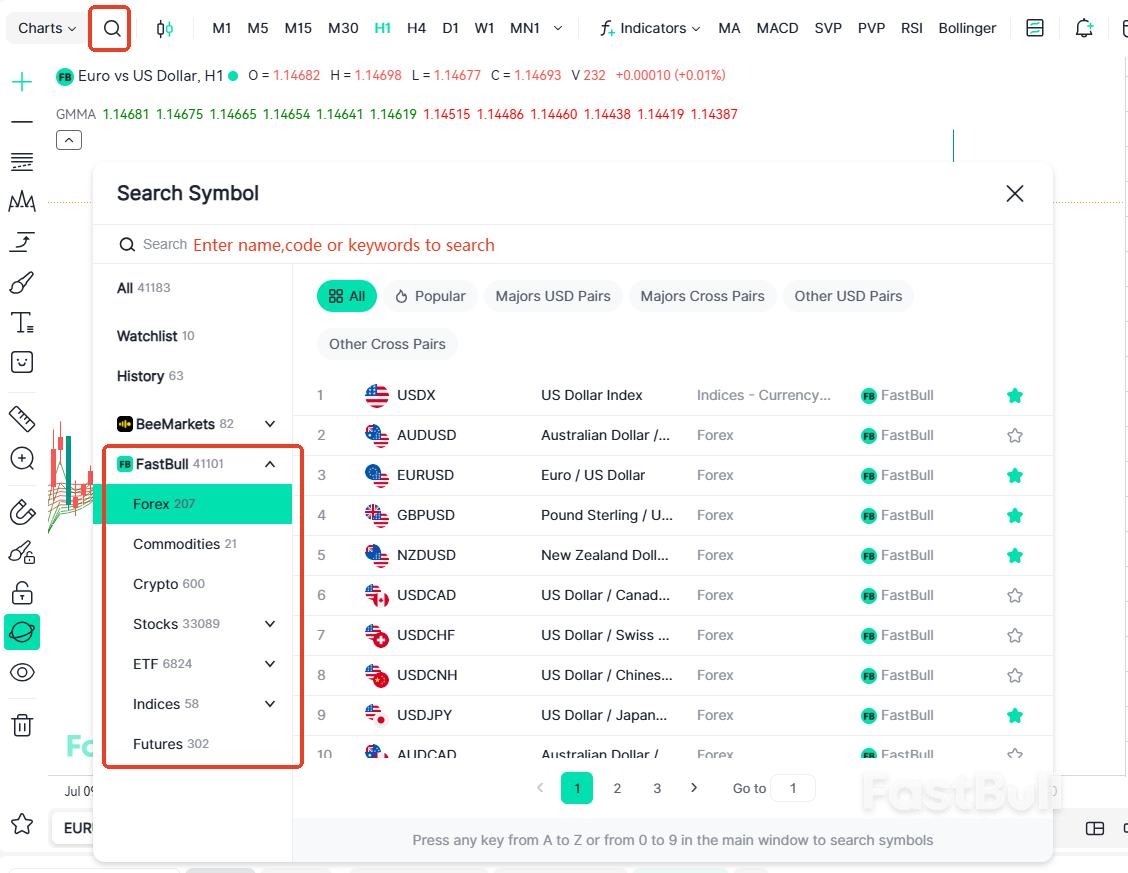Toggle drawings visibility eye icon

22,672
